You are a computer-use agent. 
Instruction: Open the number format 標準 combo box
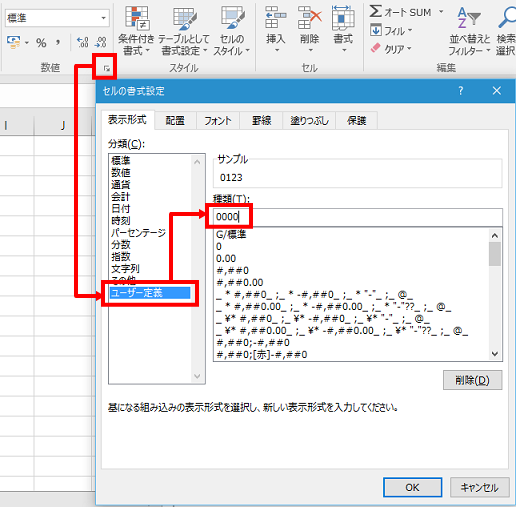[57, 18]
